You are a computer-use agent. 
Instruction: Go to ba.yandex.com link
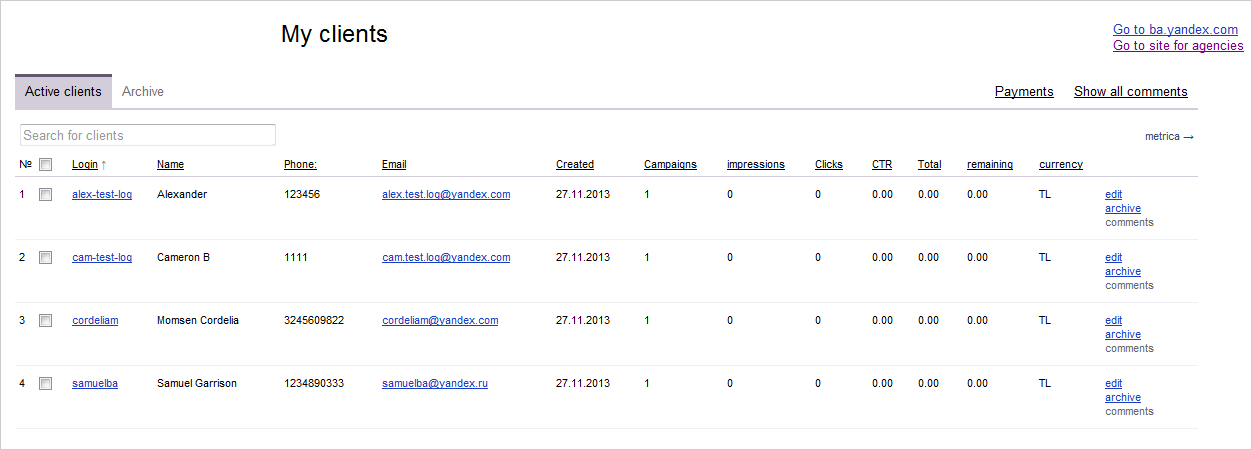pos(1175,30)
